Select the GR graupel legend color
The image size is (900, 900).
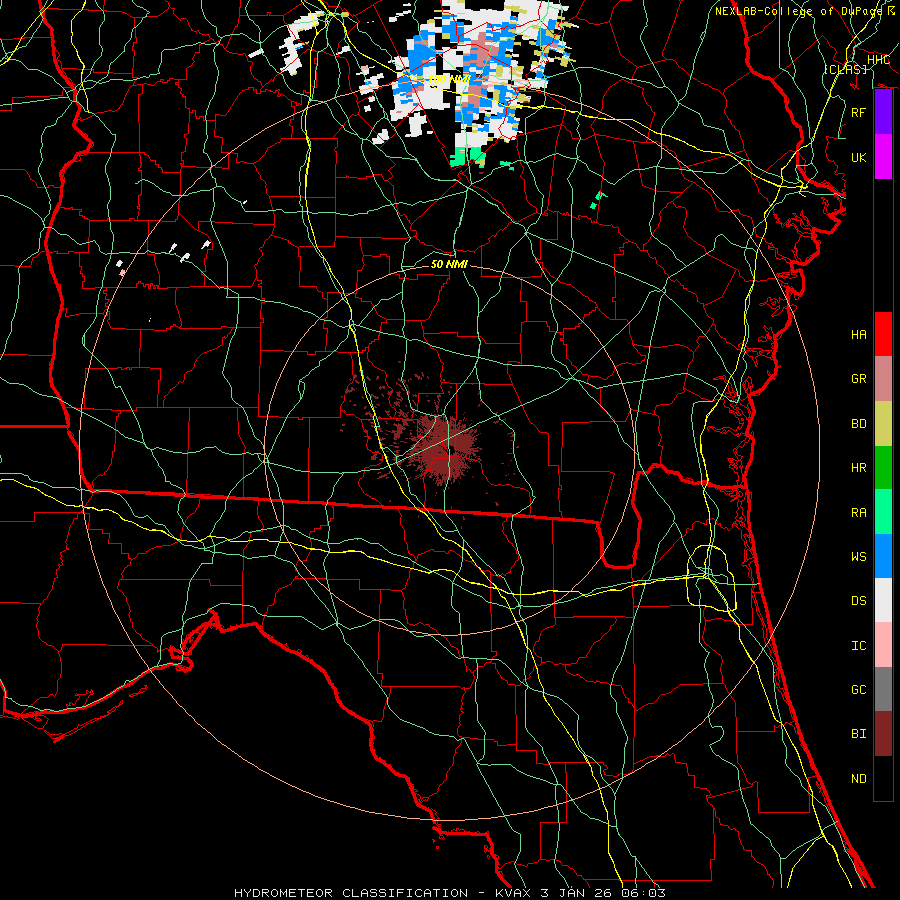click(883, 379)
